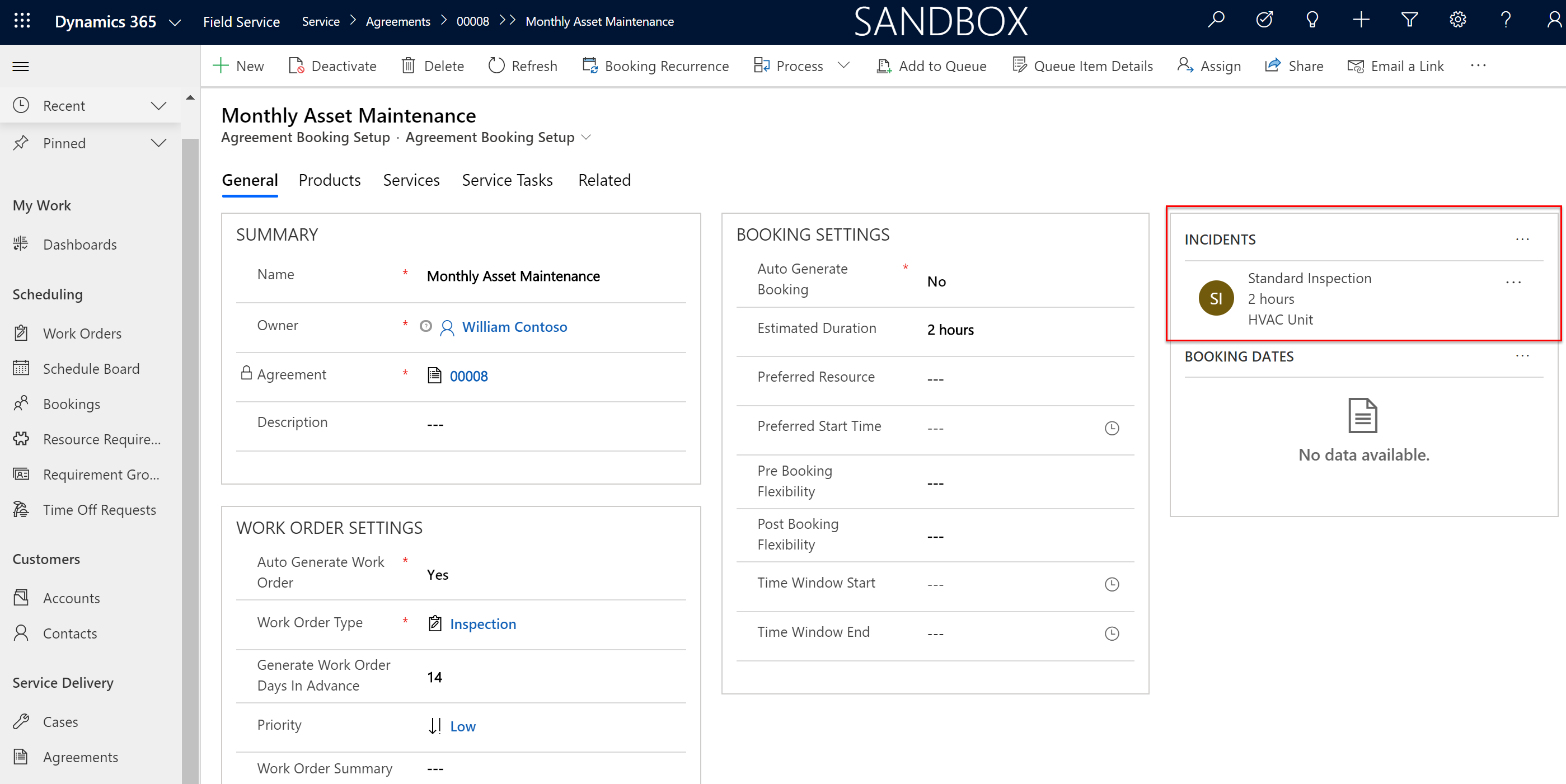The image size is (1566, 784).
Task: Expand the Pinned section chevron
Action: [x=158, y=143]
